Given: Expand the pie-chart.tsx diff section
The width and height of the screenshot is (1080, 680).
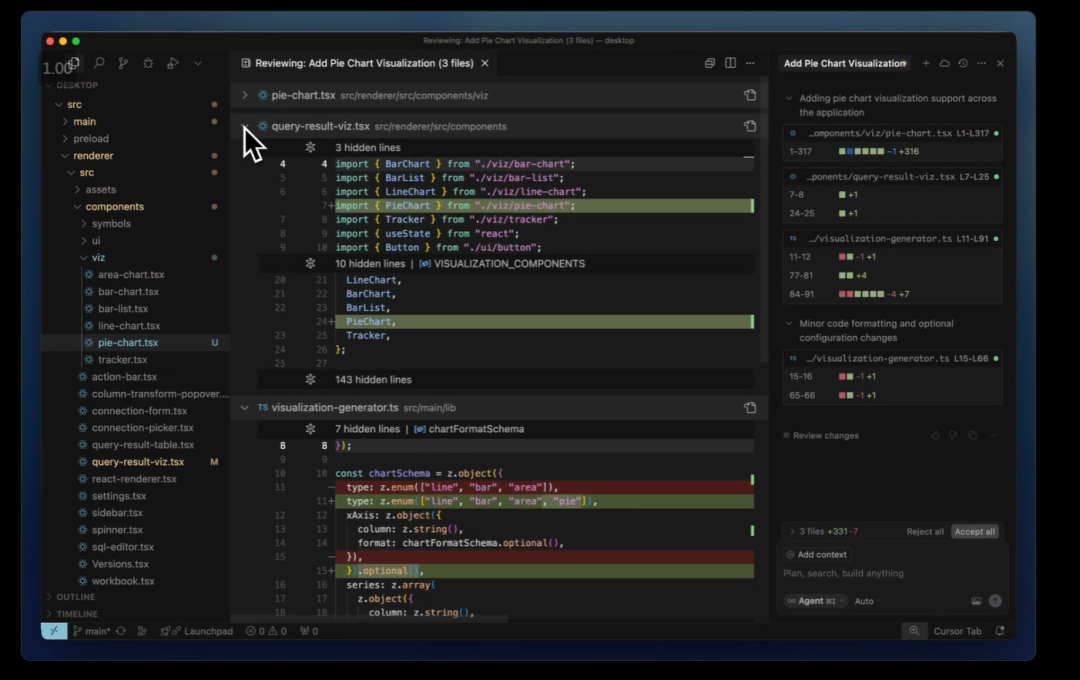Looking at the screenshot, I should (245, 95).
